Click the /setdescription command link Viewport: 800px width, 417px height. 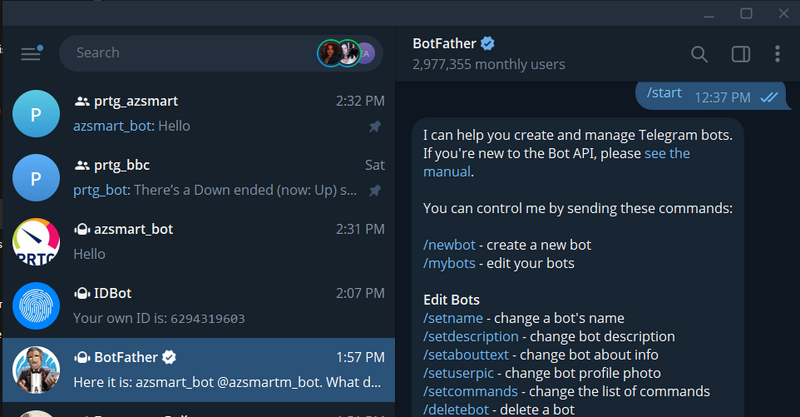coord(471,336)
